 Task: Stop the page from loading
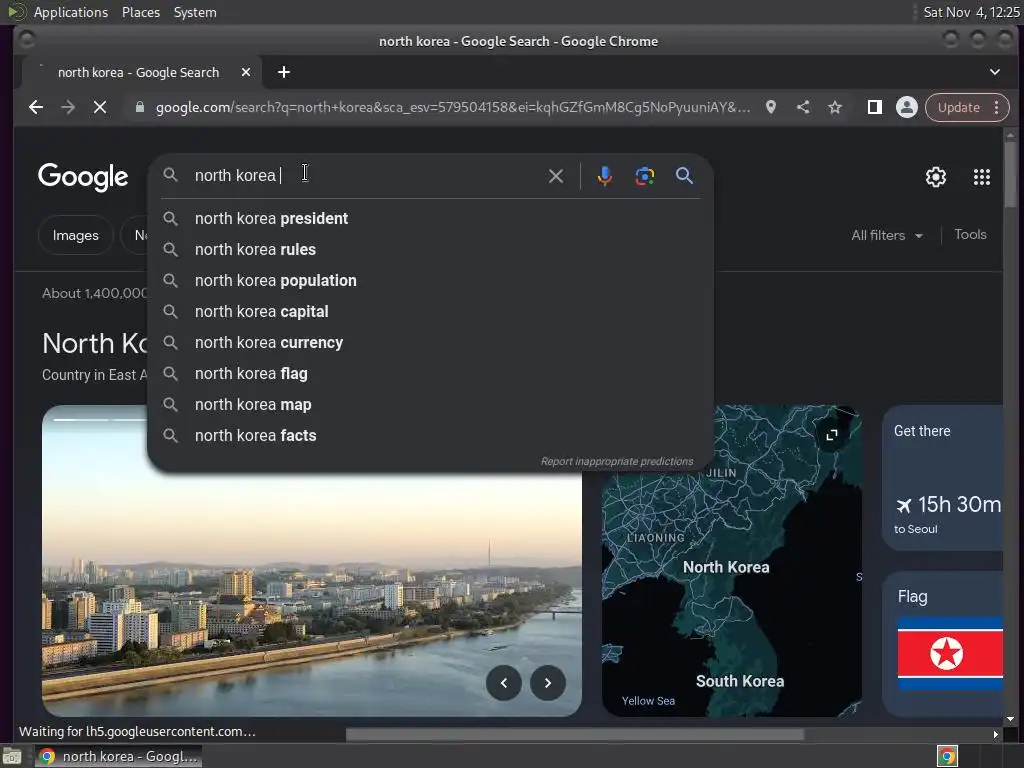tap(100, 107)
